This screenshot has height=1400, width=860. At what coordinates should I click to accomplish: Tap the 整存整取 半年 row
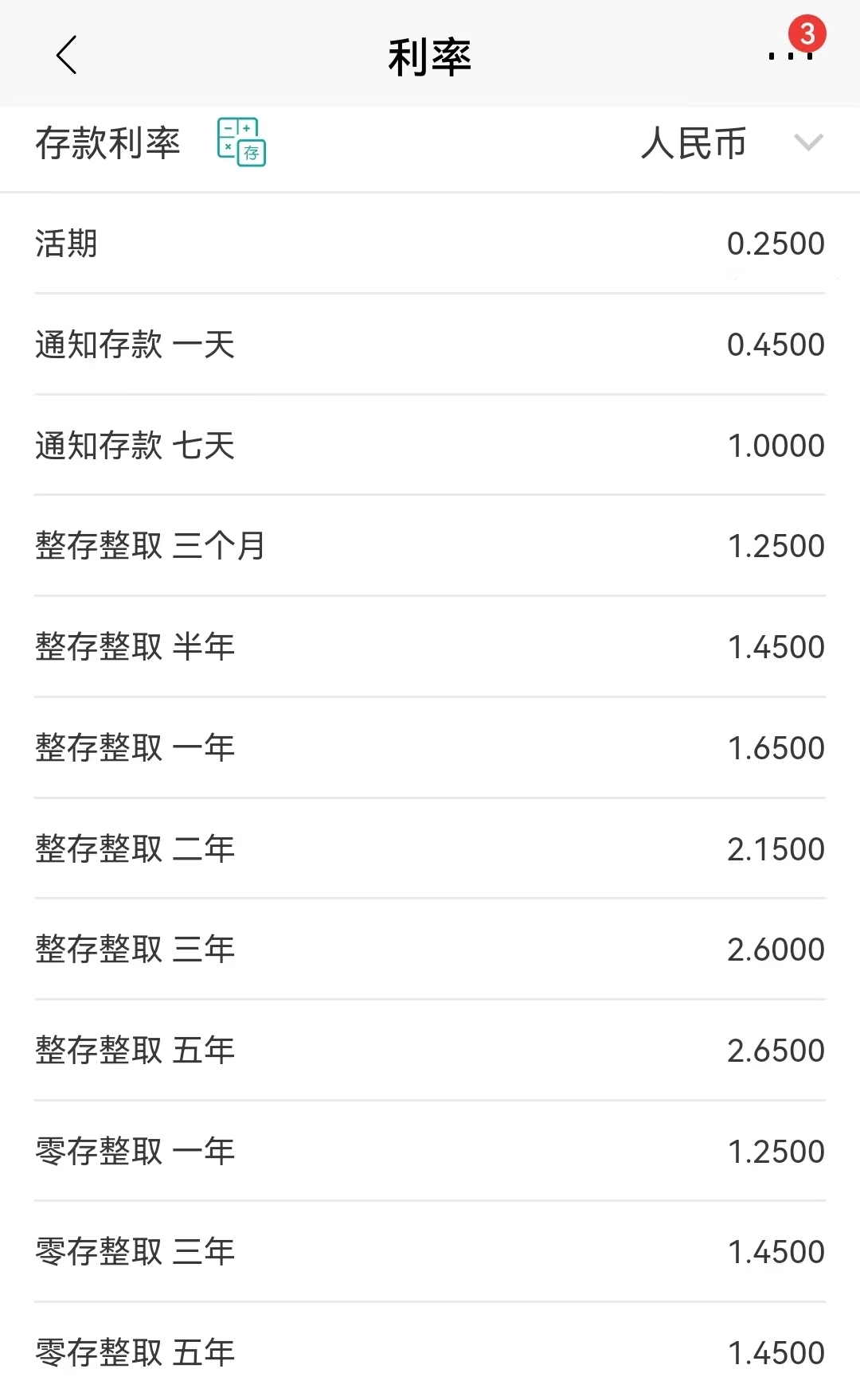tap(430, 647)
